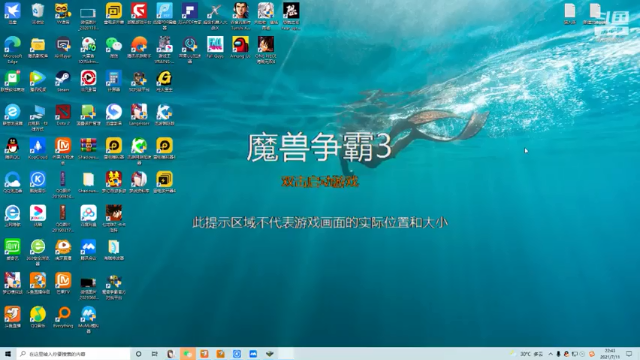The height and width of the screenshot is (360, 640).
Task: Click the 30°C weather widget
Action: coord(527,354)
